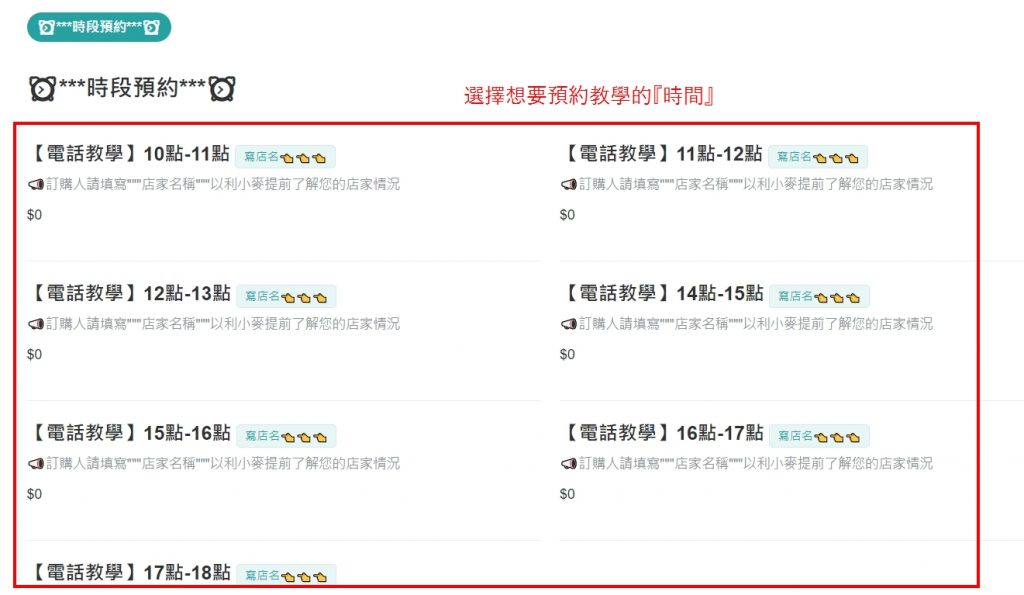This screenshot has height=595, width=1024.
Task: Click megaphone icon under 14點-15點 slot
Action: coord(569,325)
